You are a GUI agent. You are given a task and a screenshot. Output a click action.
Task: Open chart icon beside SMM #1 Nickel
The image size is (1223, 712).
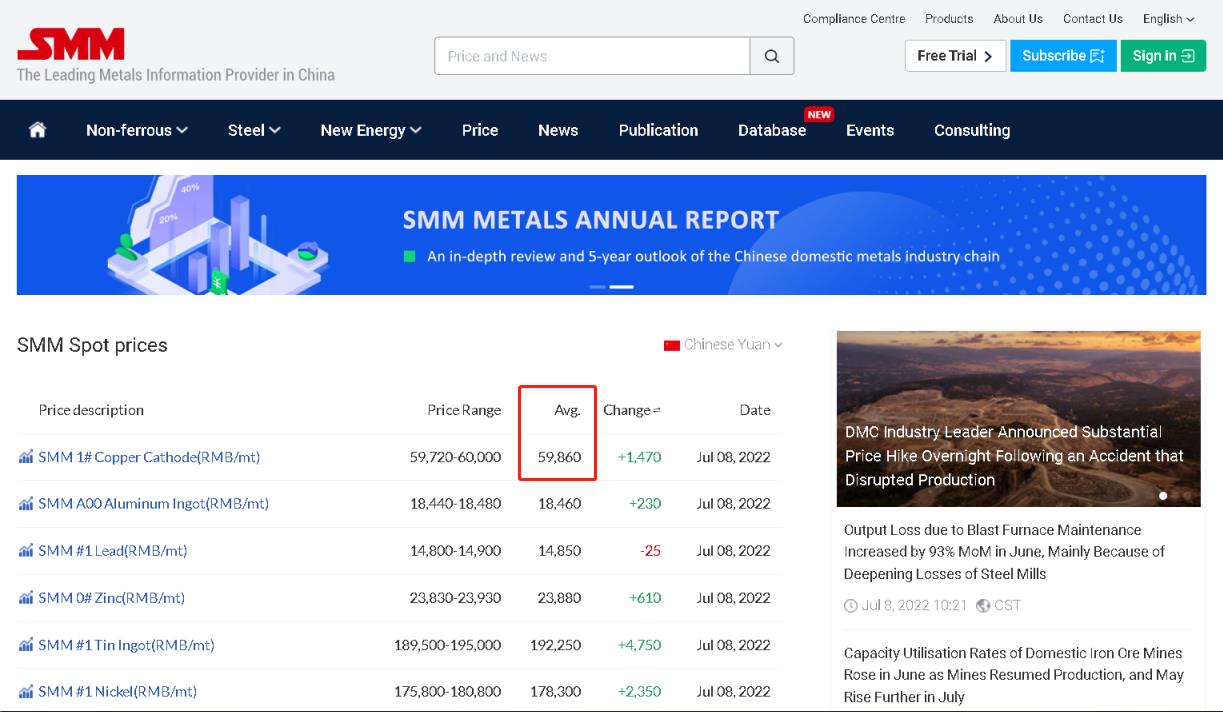26,692
